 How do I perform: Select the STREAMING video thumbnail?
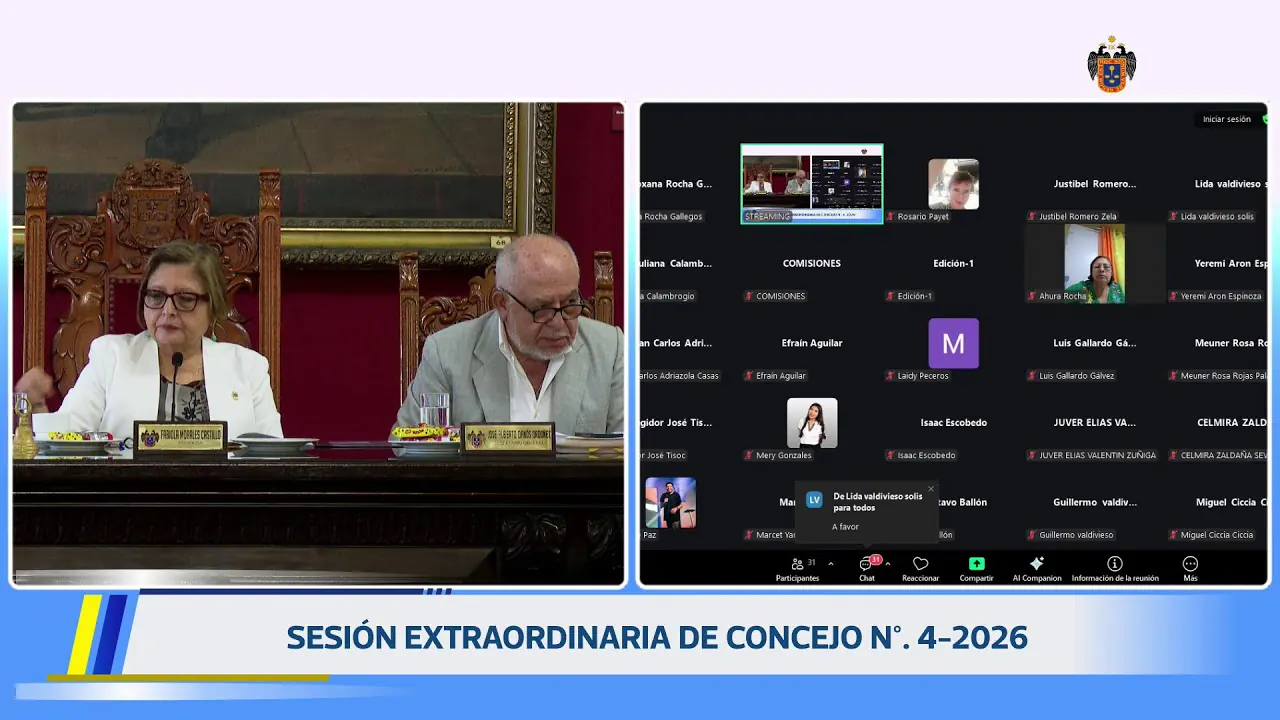pos(812,184)
